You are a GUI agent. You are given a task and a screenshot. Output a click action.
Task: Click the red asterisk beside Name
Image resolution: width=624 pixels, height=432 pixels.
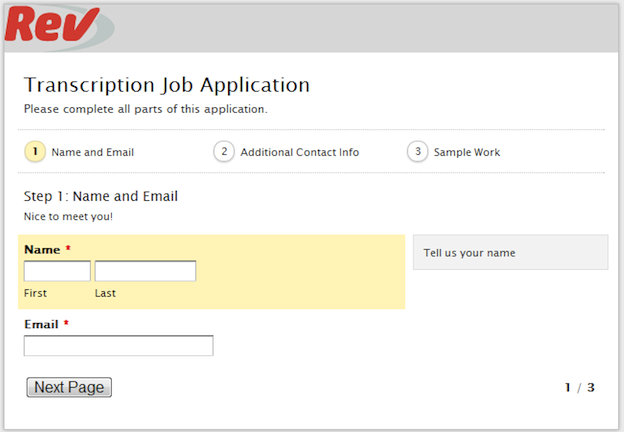coord(68,248)
